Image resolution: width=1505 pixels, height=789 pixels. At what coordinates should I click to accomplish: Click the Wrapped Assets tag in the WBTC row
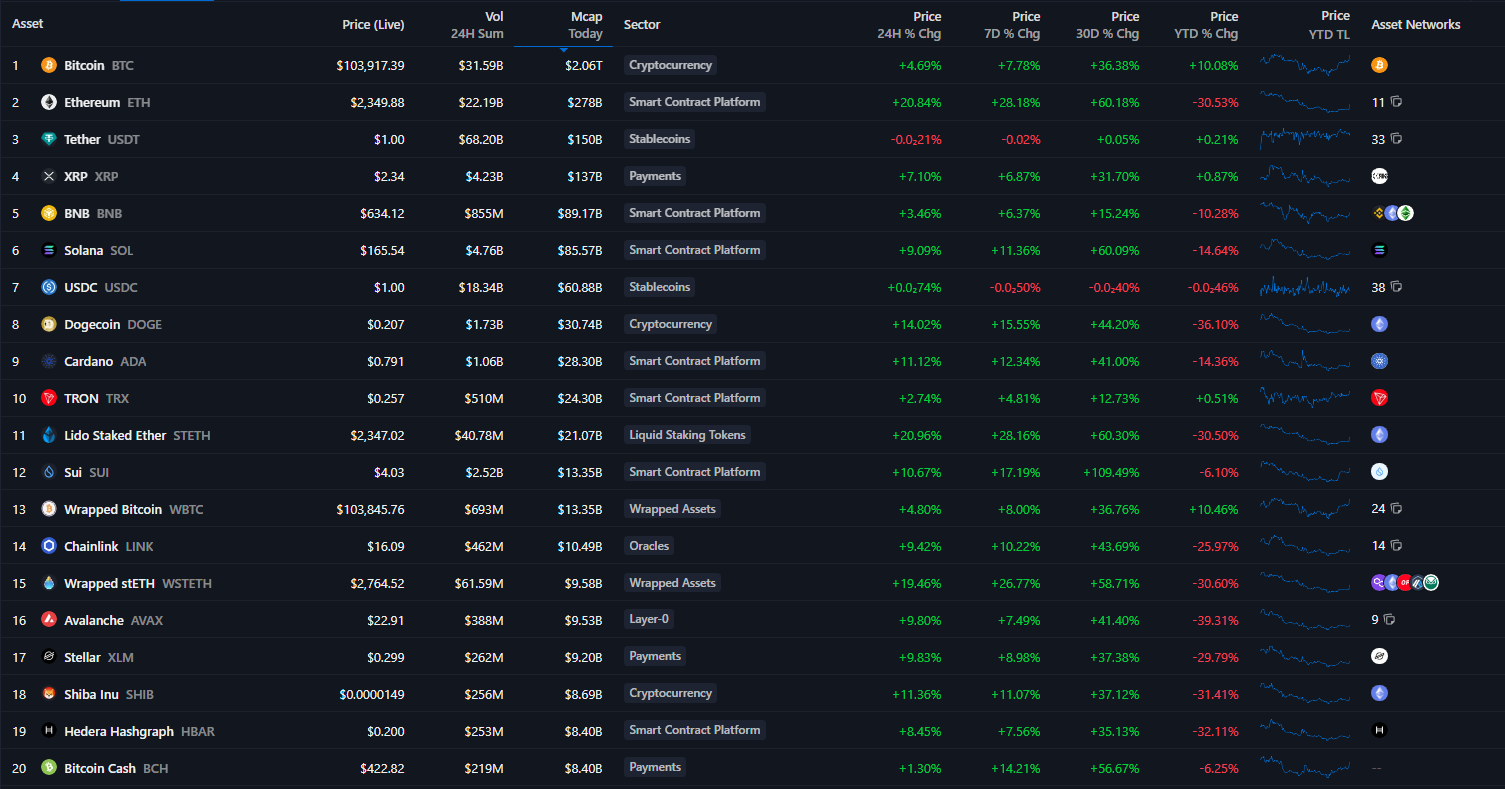pos(673,509)
